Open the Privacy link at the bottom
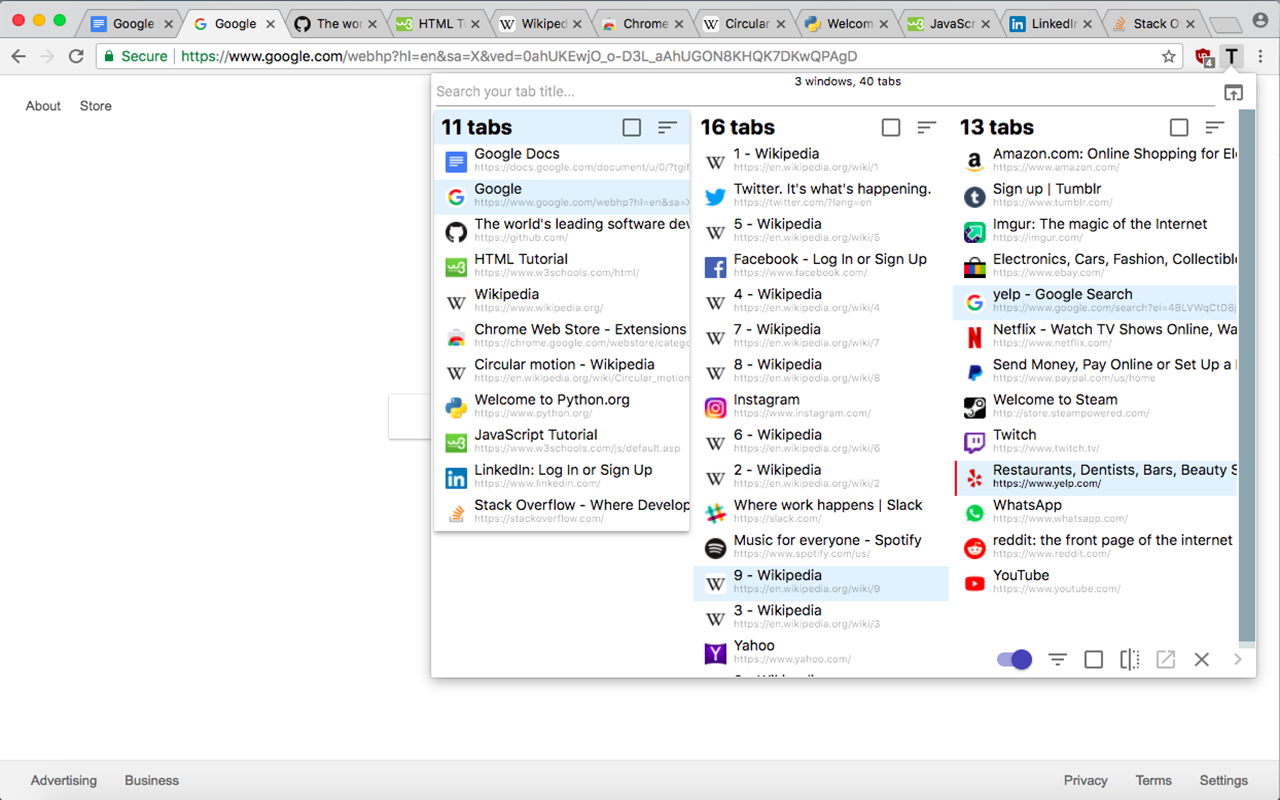This screenshot has height=800, width=1280. 1085,780
